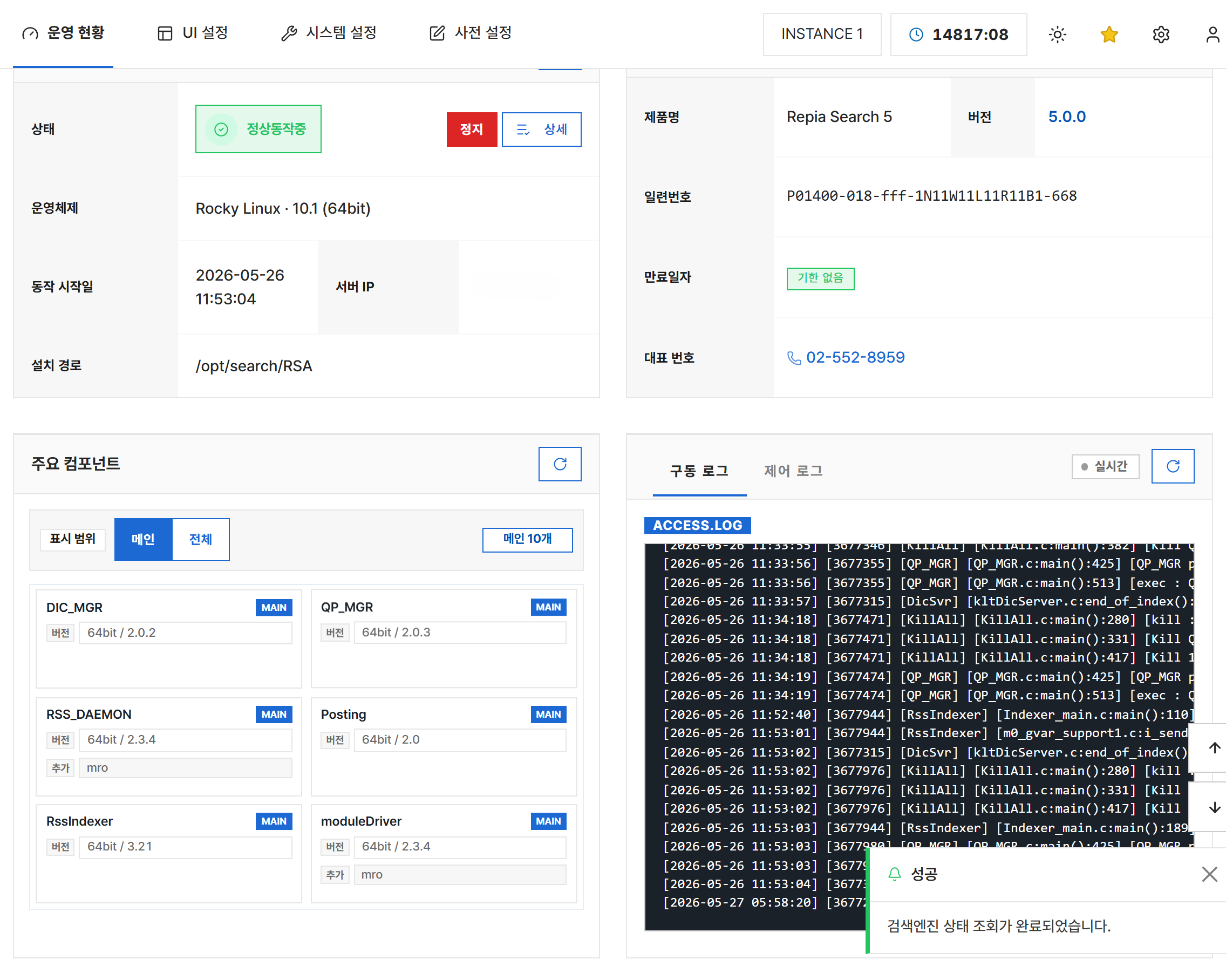The width and height of the screenshot is (1226, 980).
Task: Click the RssIndexer component card title
Action: click(x=80, y=821)
